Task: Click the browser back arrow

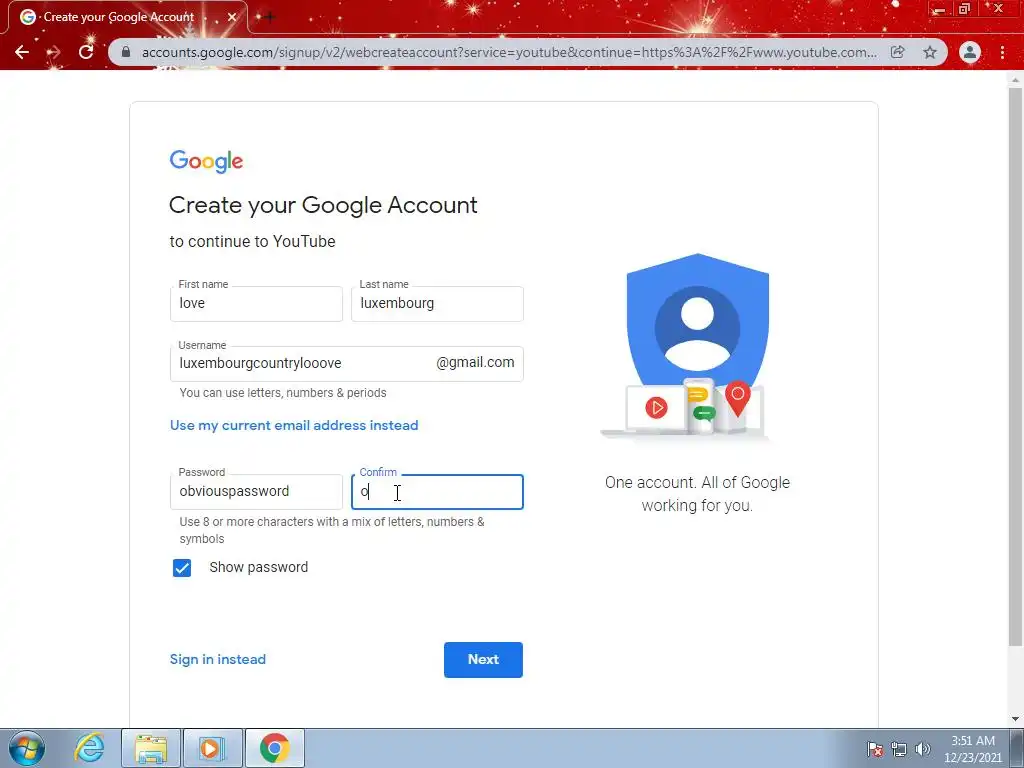Action: (x=22, y=52)
